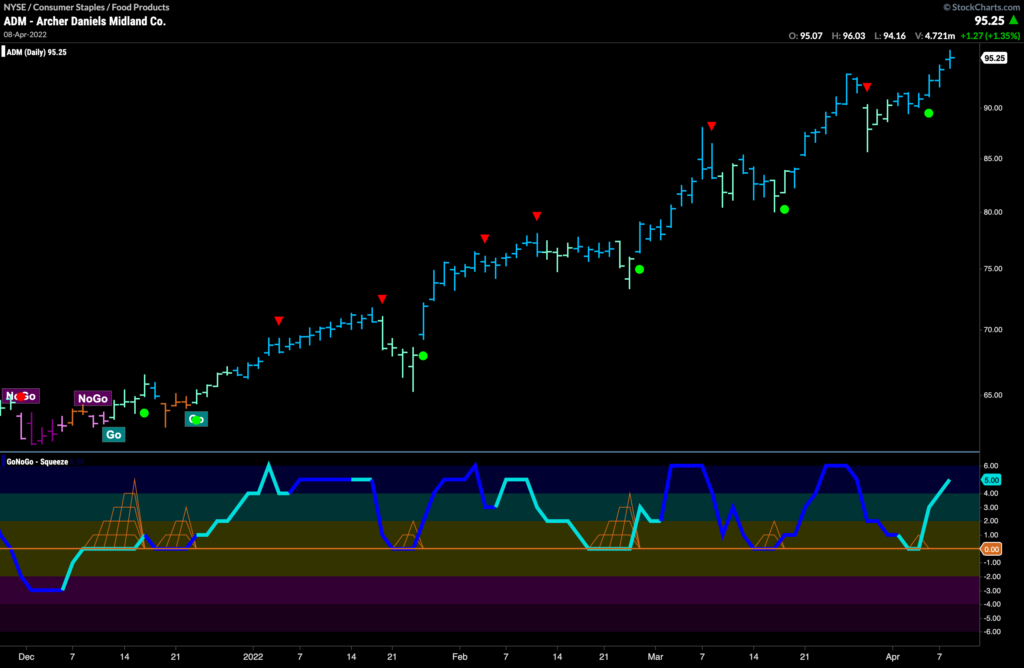Click the red triangle marker in early January

point(279,321)
